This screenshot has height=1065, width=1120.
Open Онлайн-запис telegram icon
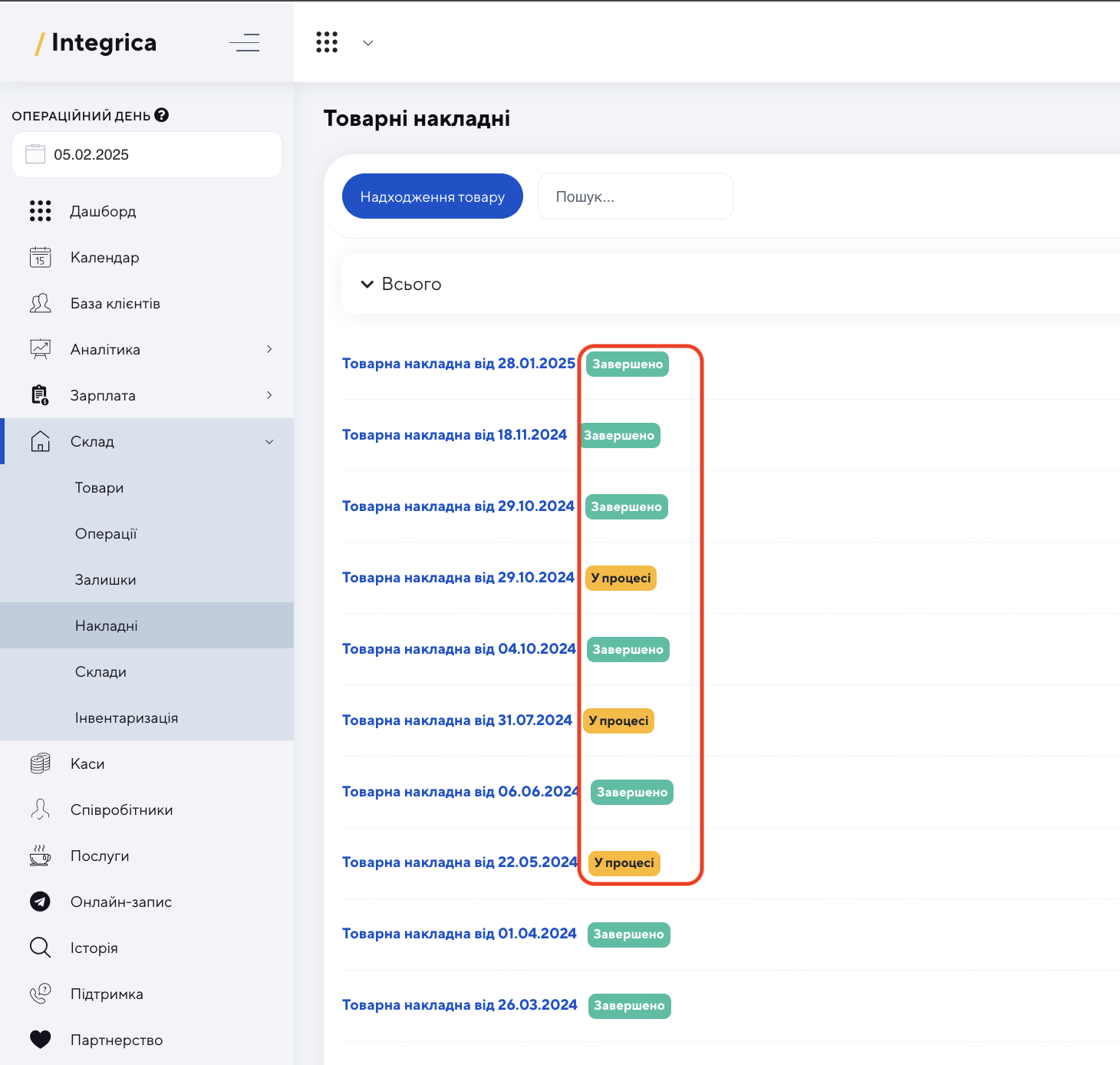[x=40, y=902]
